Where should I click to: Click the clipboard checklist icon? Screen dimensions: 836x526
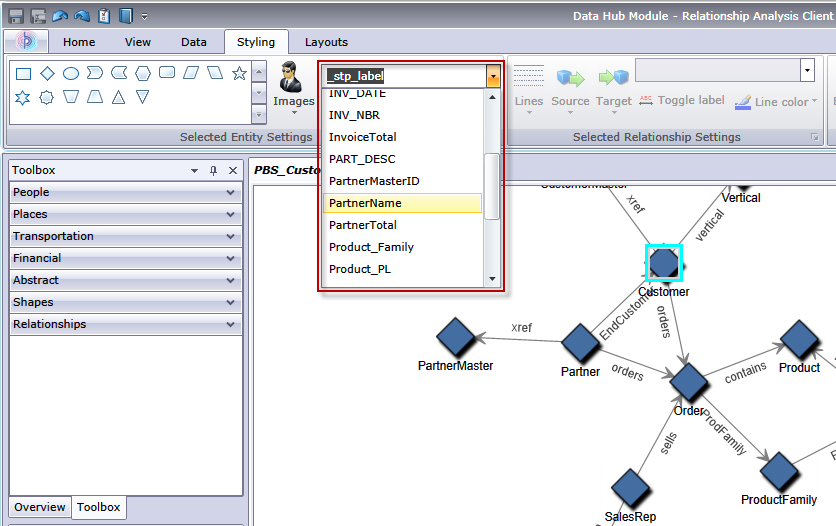pyautogui.click(x=104, y=16)
